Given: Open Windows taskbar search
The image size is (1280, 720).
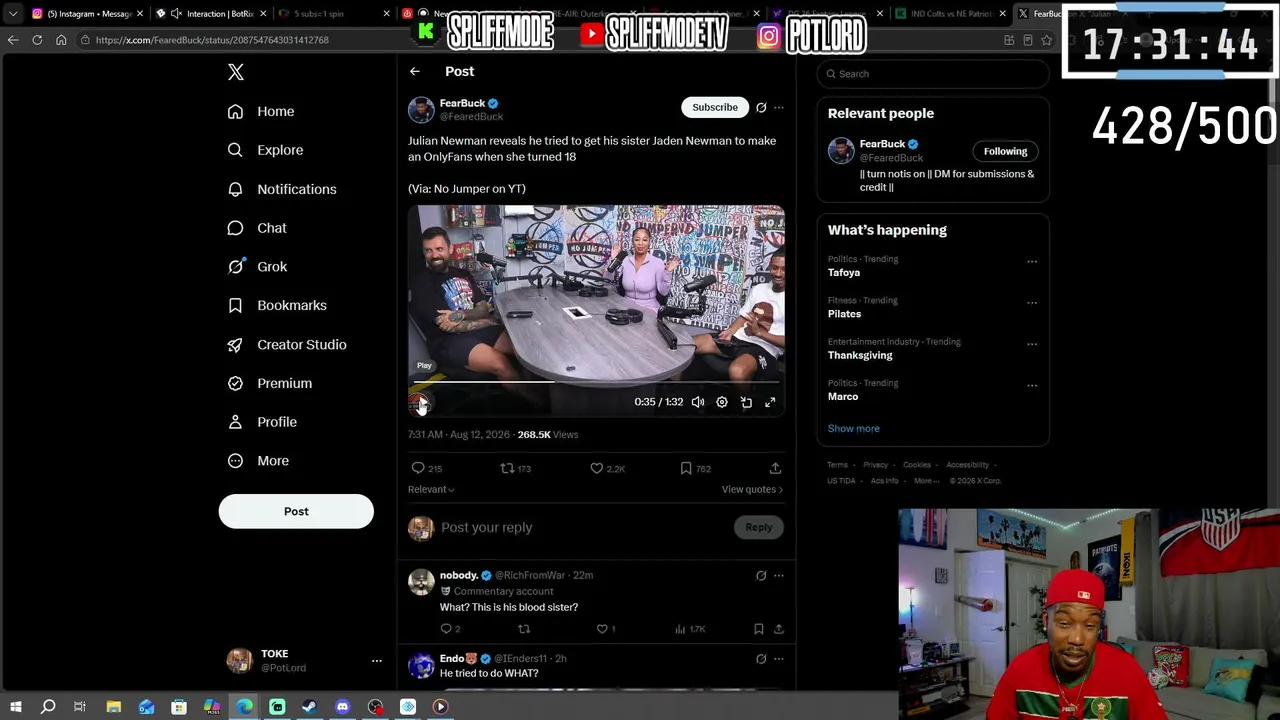Looking at the screenshot, I should [x=48, y=707].
